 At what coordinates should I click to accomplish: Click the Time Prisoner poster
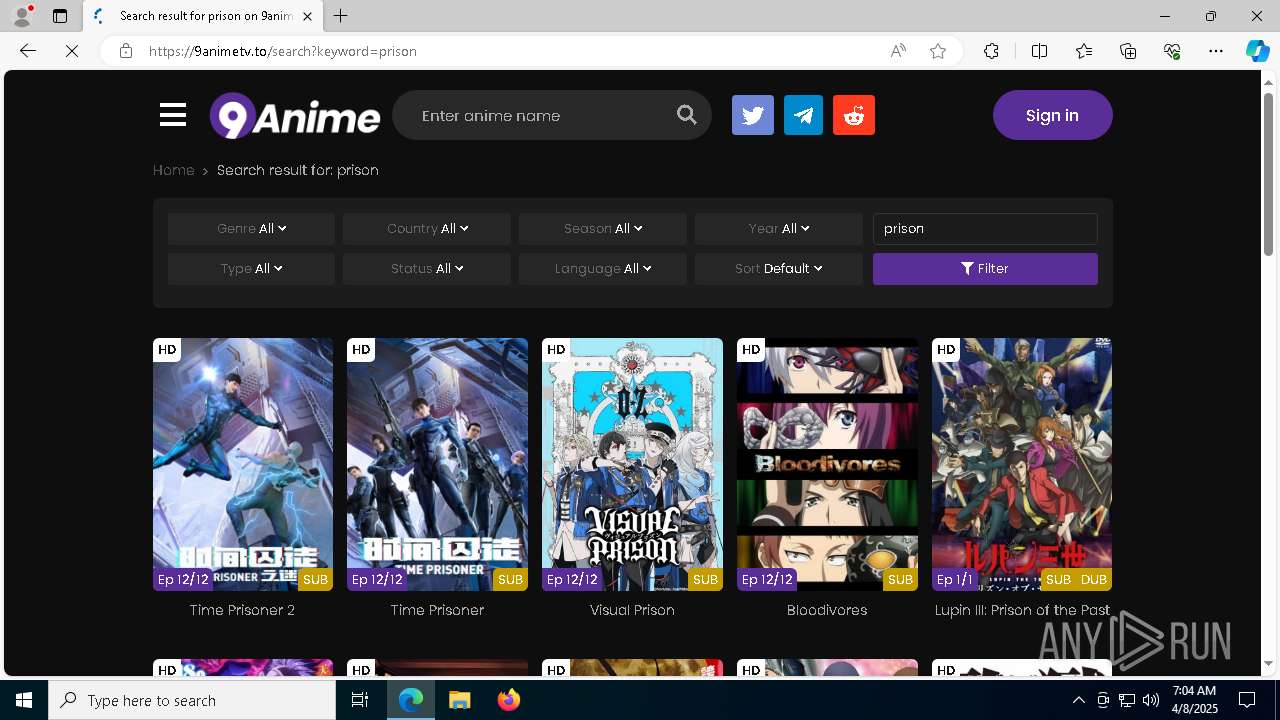point(437,464)
